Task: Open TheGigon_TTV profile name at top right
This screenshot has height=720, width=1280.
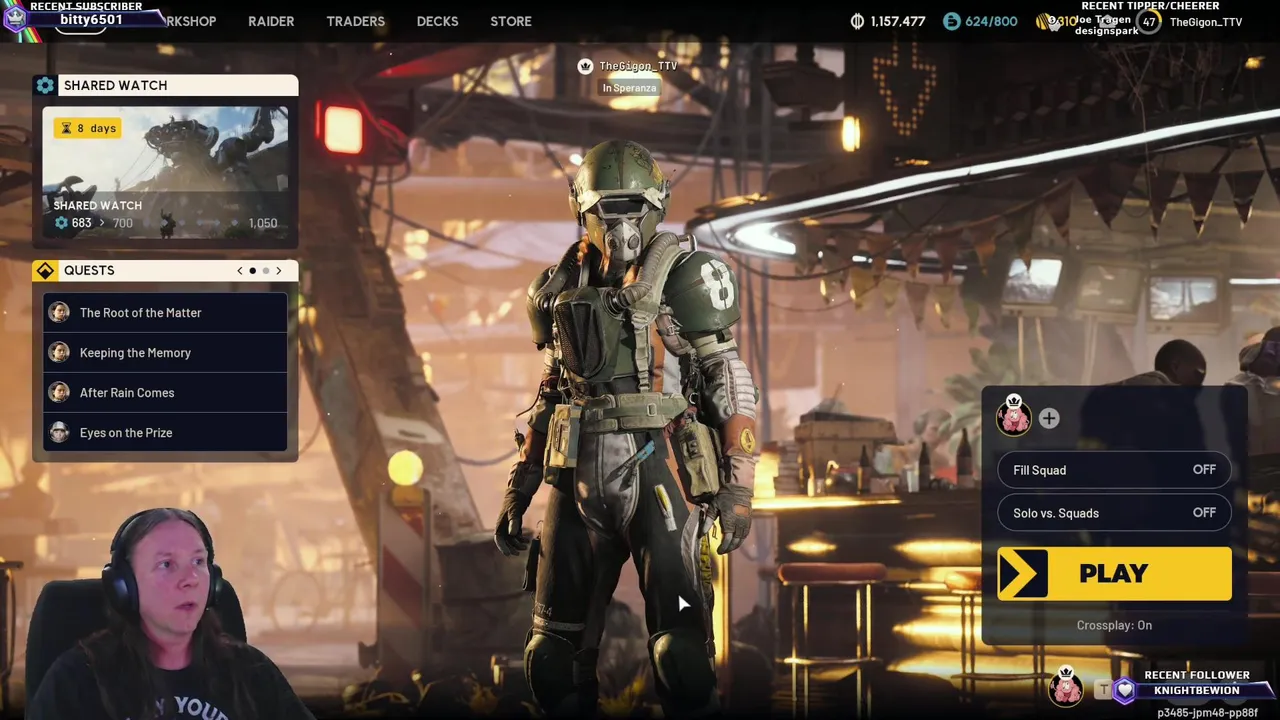Action: (1206, 22)
